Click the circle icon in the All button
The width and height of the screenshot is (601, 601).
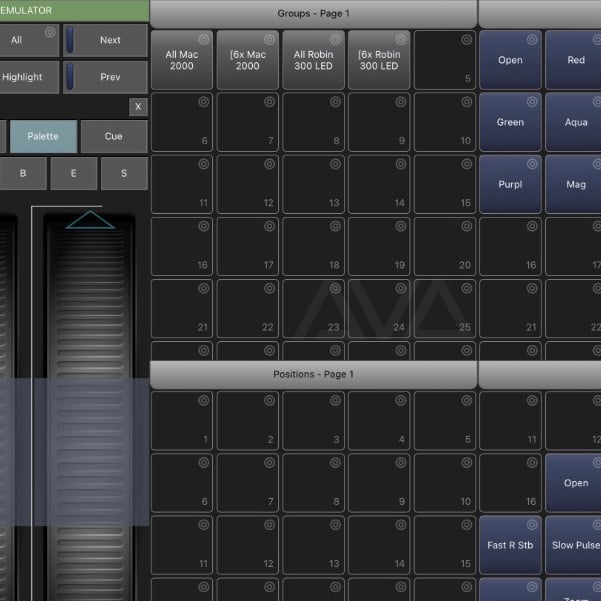click(x=50, y=32)
